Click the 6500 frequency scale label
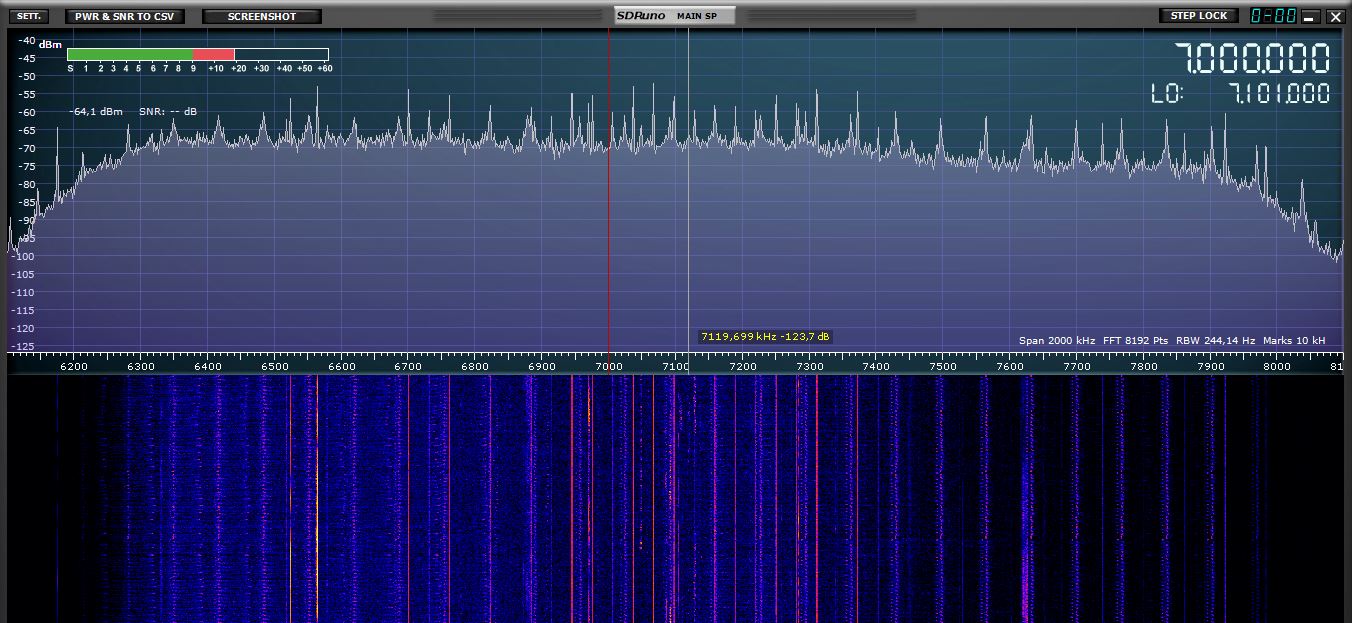Image resolution: width=1352 pixels, height=623 pixels. (x=275, y=367)
